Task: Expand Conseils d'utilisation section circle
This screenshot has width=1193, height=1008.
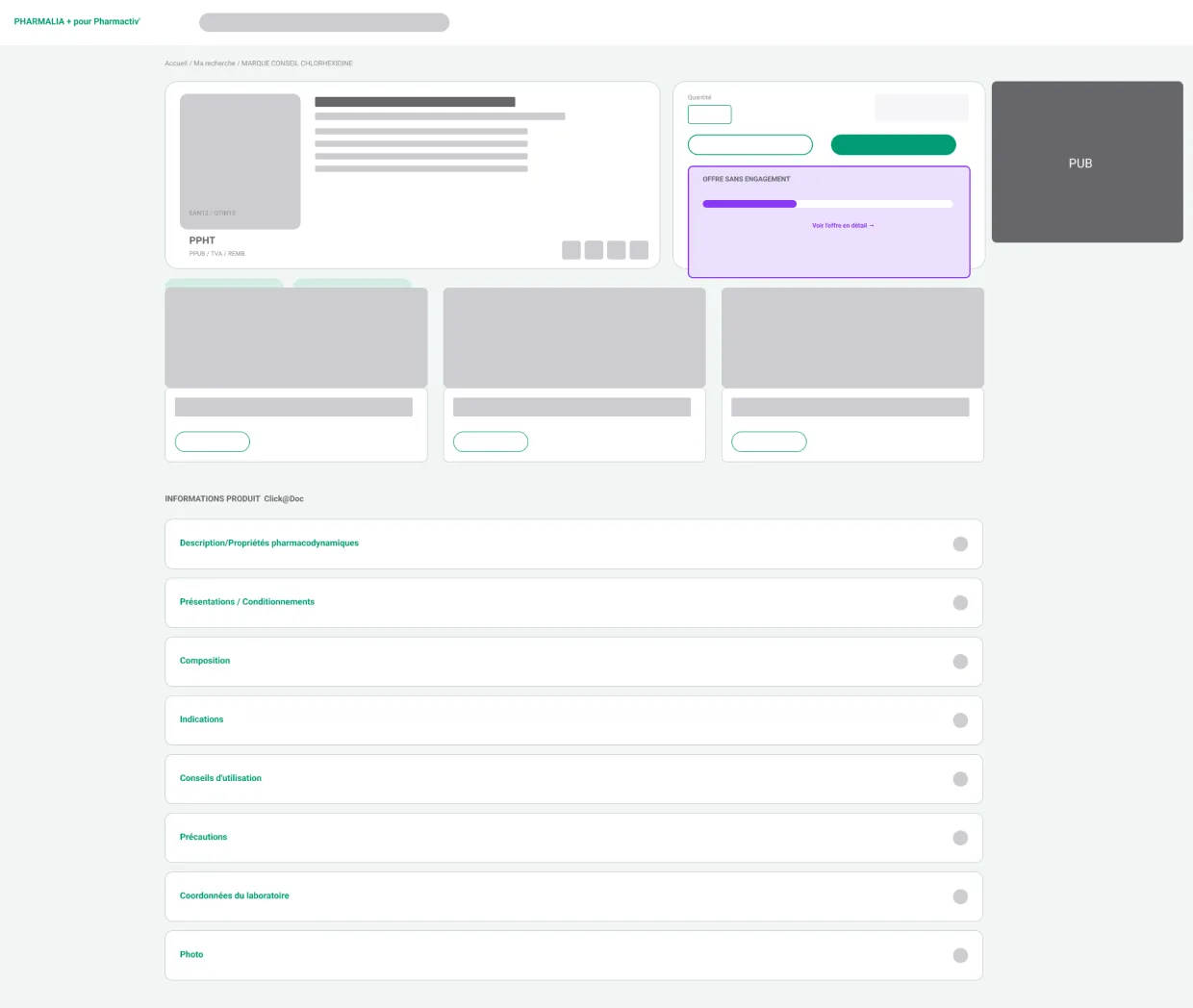Action: tap(960, 779)
